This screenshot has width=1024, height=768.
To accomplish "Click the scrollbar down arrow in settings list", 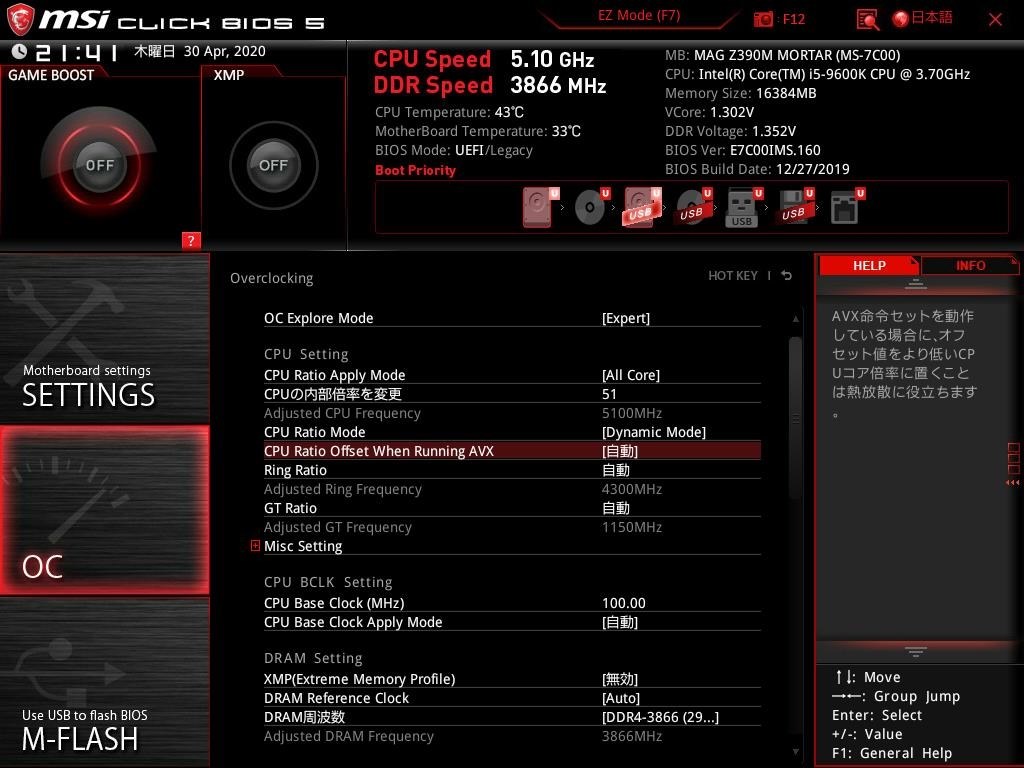I will (795, 752).
